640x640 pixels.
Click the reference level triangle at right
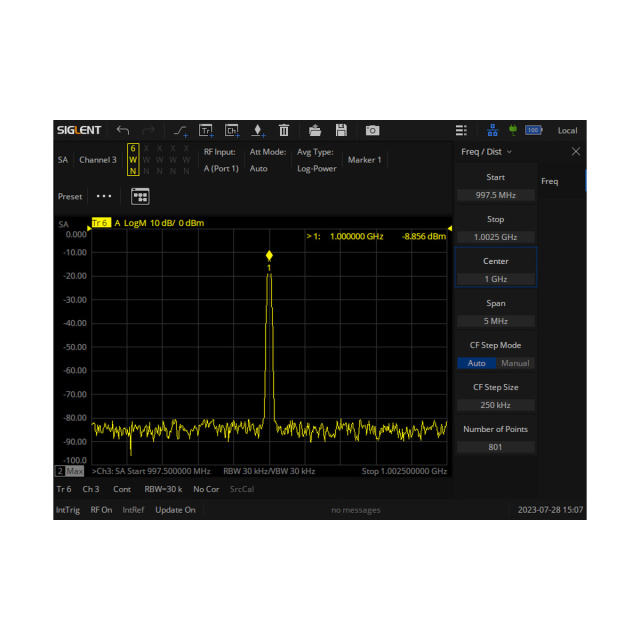(x=450, y=228)
